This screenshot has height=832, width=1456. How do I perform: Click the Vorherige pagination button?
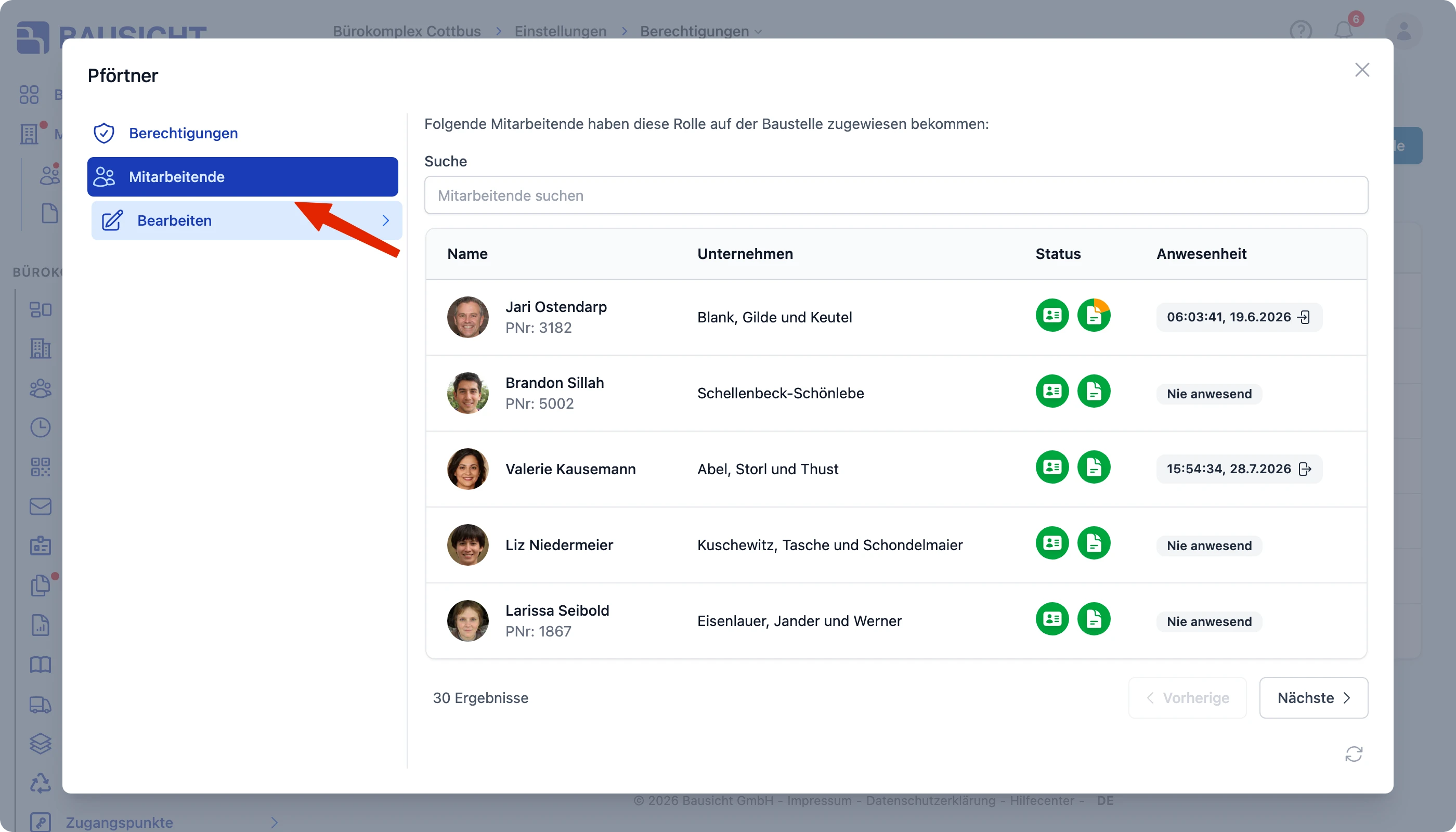coord(1188,698)
